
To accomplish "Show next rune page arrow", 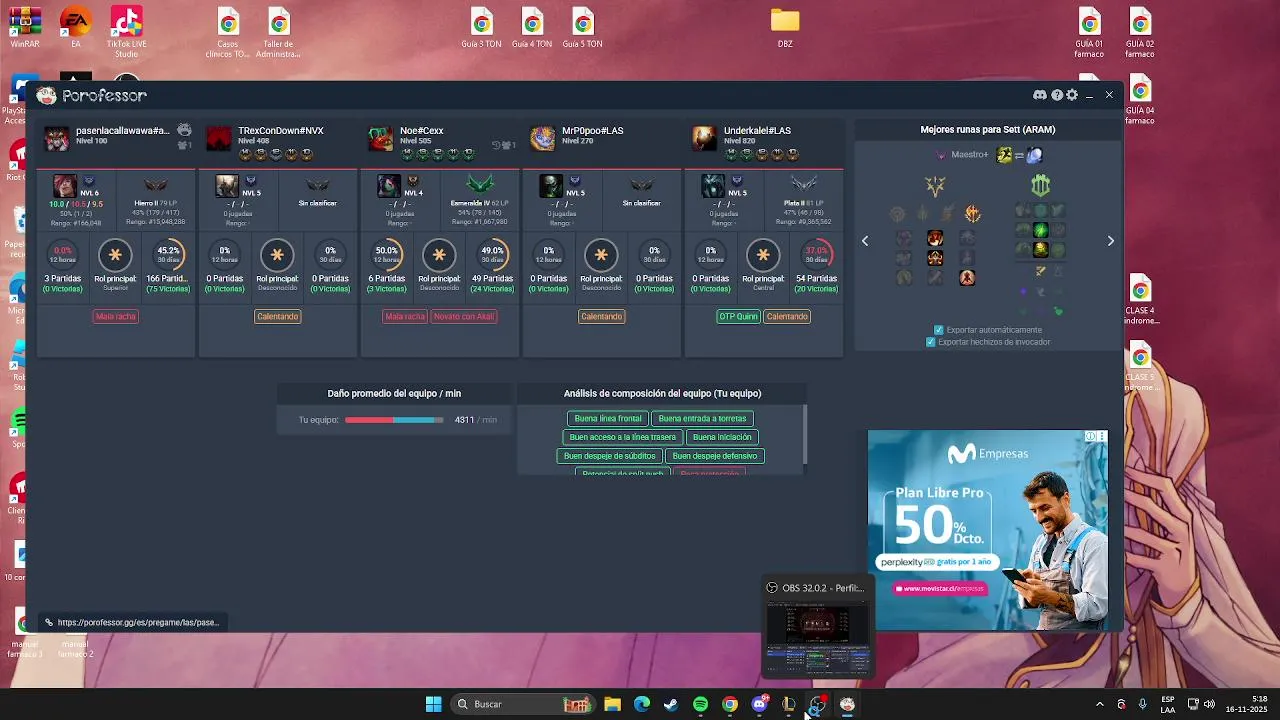I will pyautogui.click(x=1110, y=241).
